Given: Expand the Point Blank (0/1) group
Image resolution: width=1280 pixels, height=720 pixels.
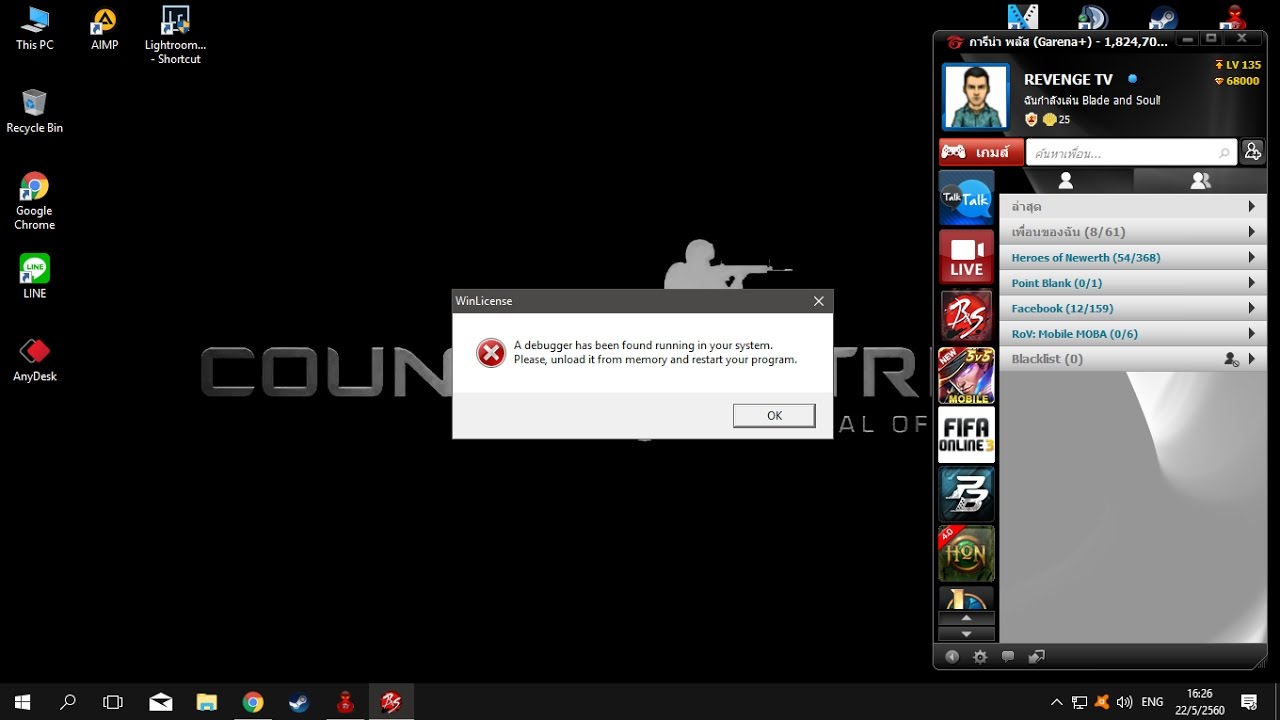Looking at the screenshot, I should click(1133, 283).
